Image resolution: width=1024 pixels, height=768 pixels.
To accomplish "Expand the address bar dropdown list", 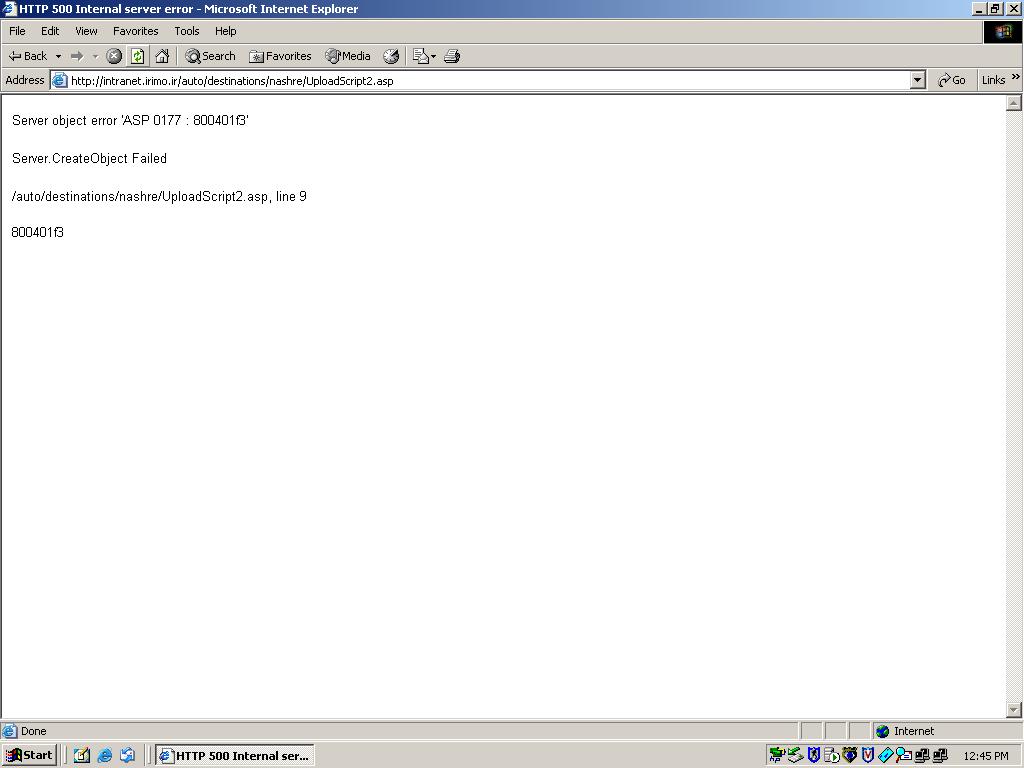I will click(x=918, y=80).
